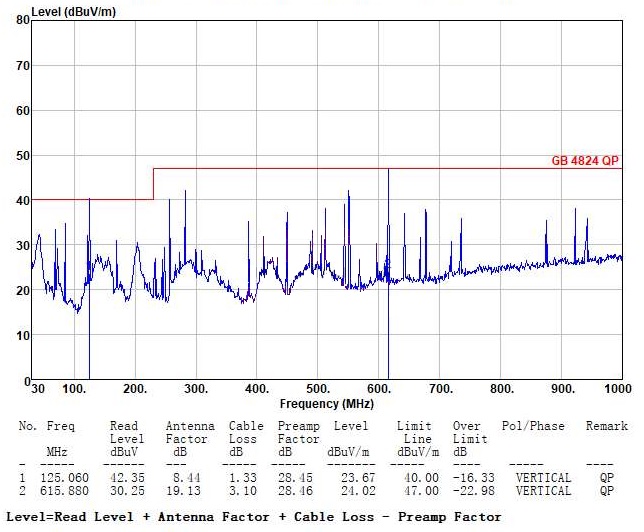Click the 'Over Limit' column header
This screenshot has width=644, height=532.
click(x=470, y=433)
